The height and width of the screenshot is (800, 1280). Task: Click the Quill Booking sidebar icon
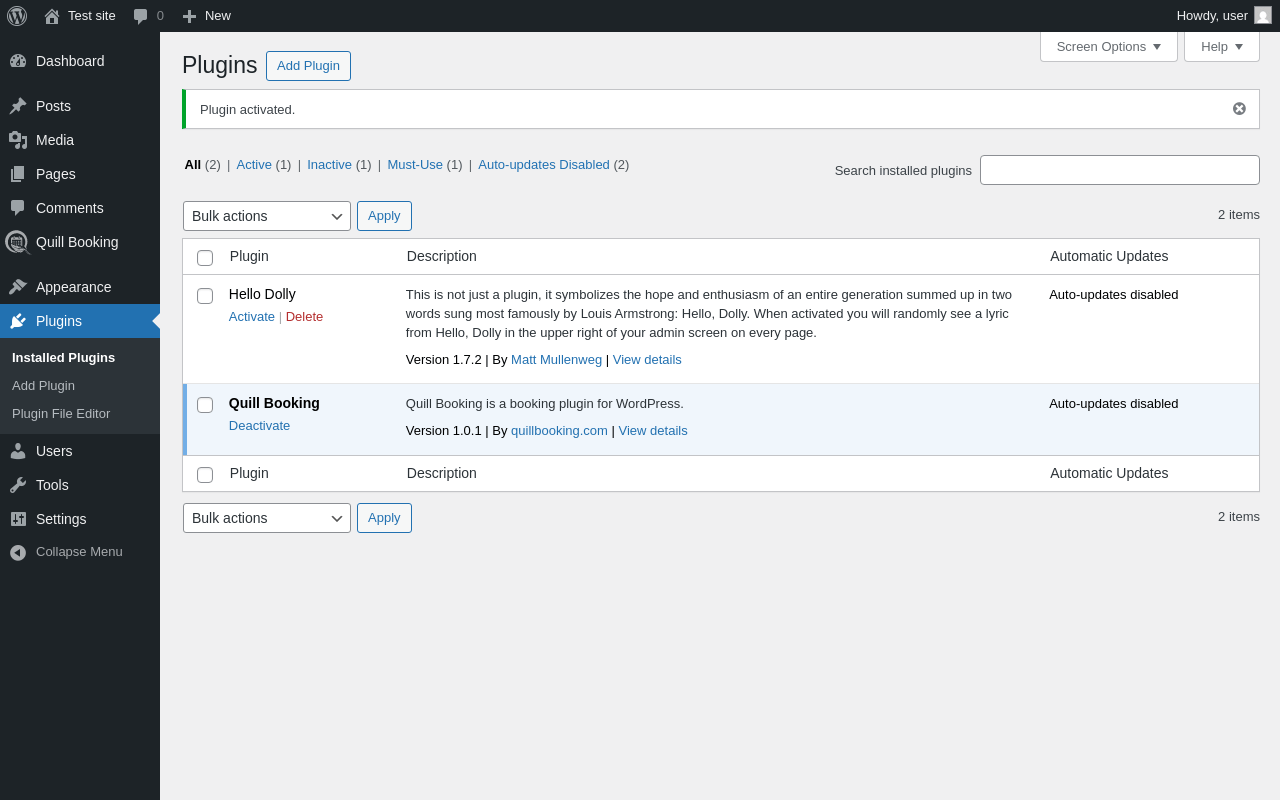[x=17, y=242]
